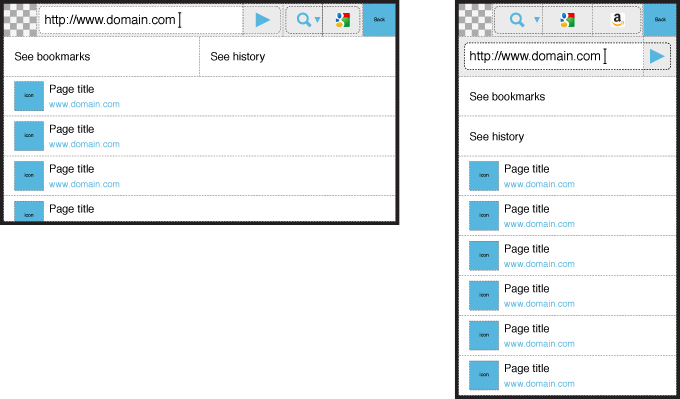The width and height of the screenshot is (680, 399).
Task: Click third row's blue icon thumbnail, portrait mockup
Action: (x=484, y=255)
